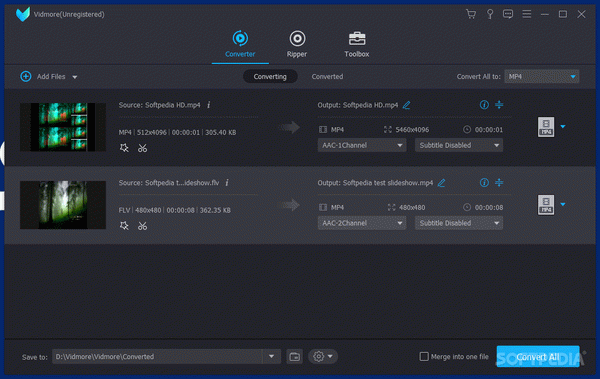Open the output folder icon
The image size is (600, 379).
[295, 356]
